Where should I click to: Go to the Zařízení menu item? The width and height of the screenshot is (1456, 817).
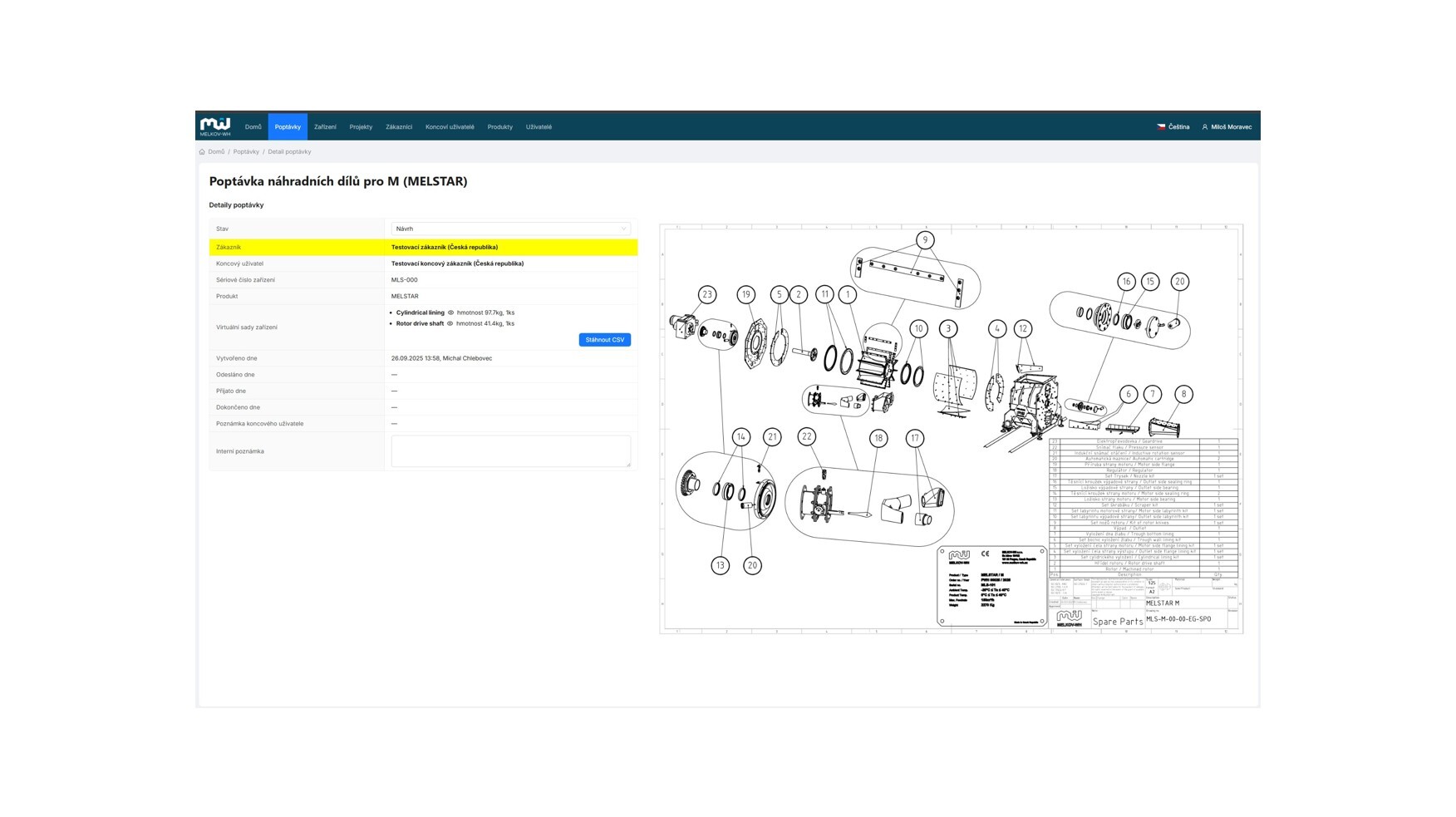(325, 127)
